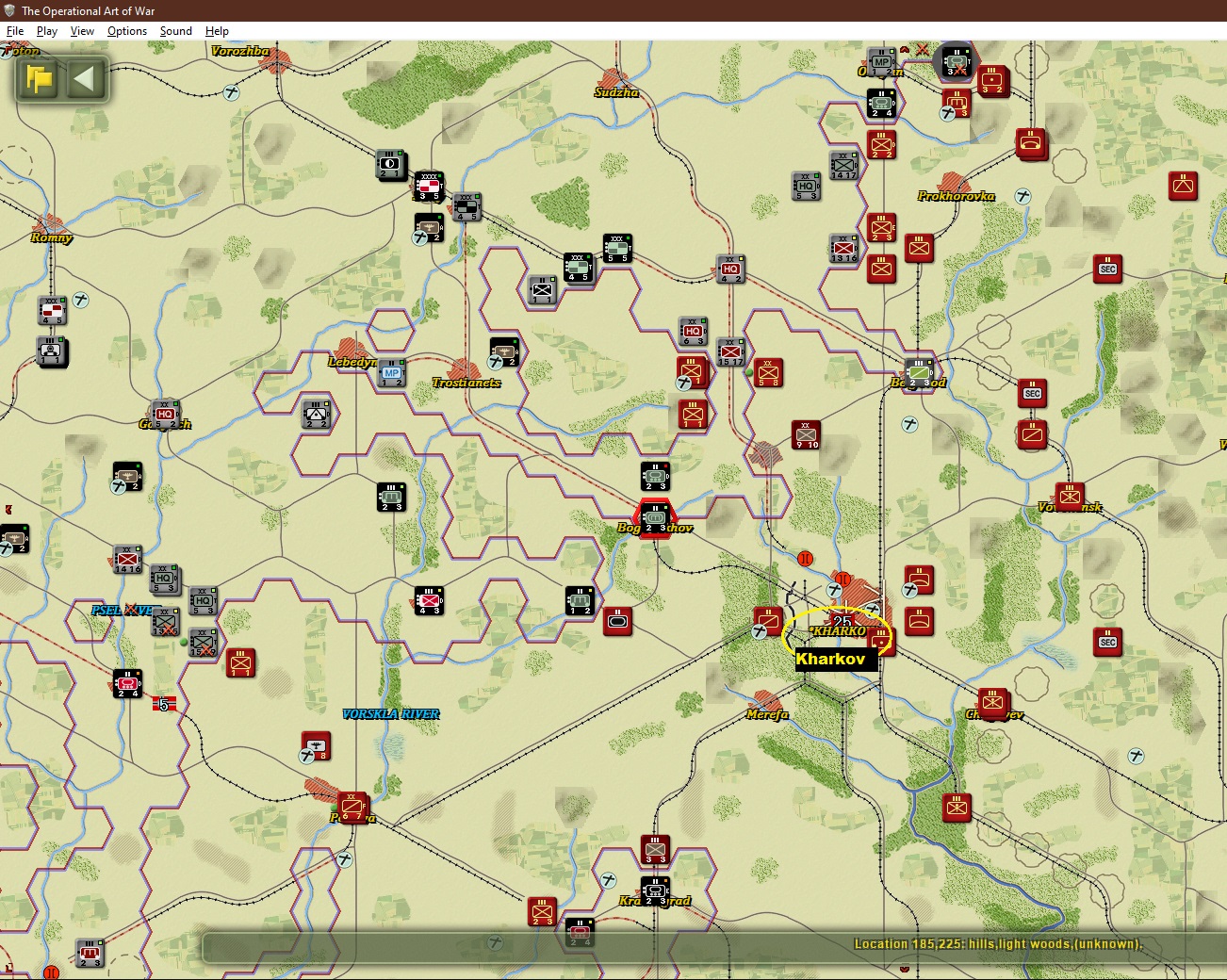Select the gray infantry unit marked 15 17

pyautogui.click(x=730, y=352)
